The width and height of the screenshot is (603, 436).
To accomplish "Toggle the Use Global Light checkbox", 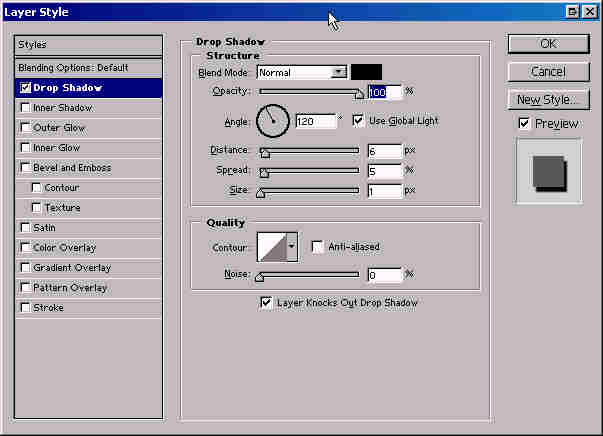I will tap(359, 121).
